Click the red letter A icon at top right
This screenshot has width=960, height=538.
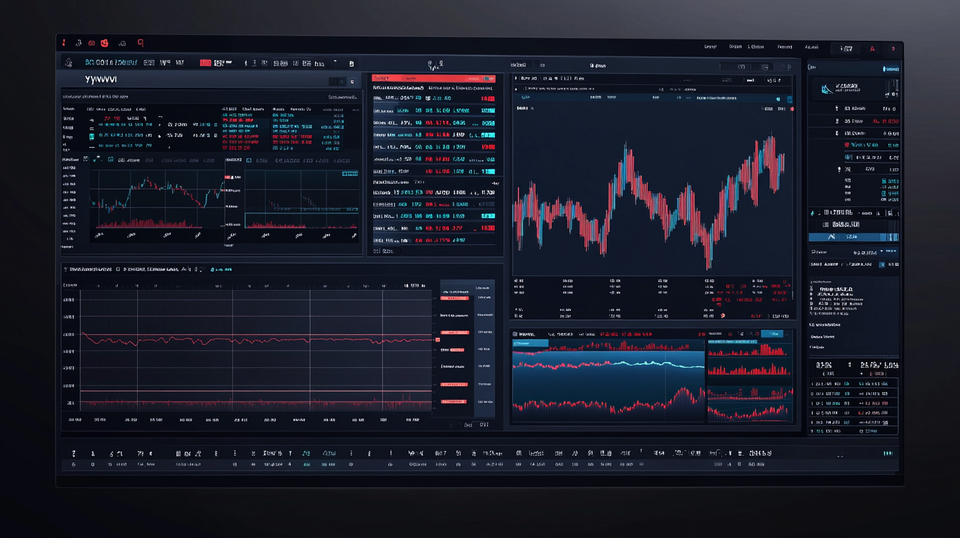coord(872,48)
